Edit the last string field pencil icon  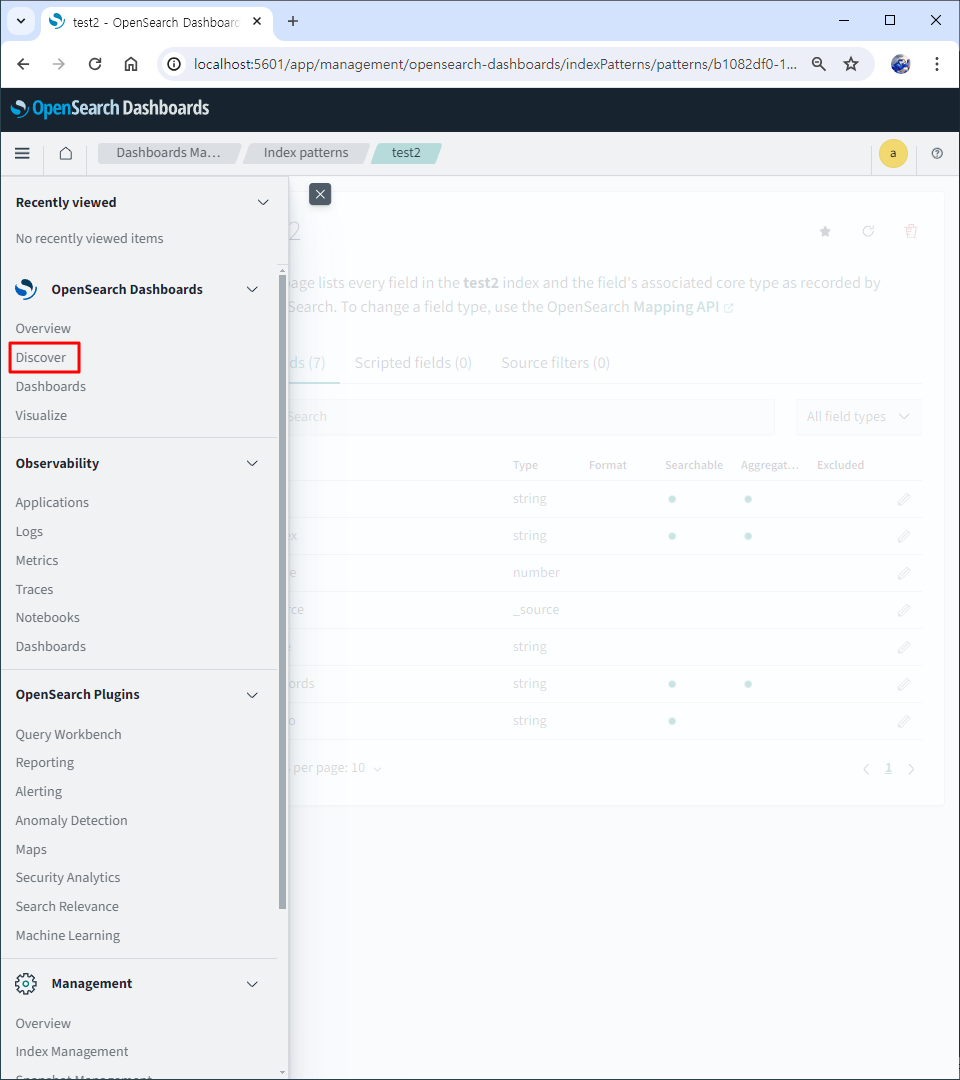[x=904, y=721]
